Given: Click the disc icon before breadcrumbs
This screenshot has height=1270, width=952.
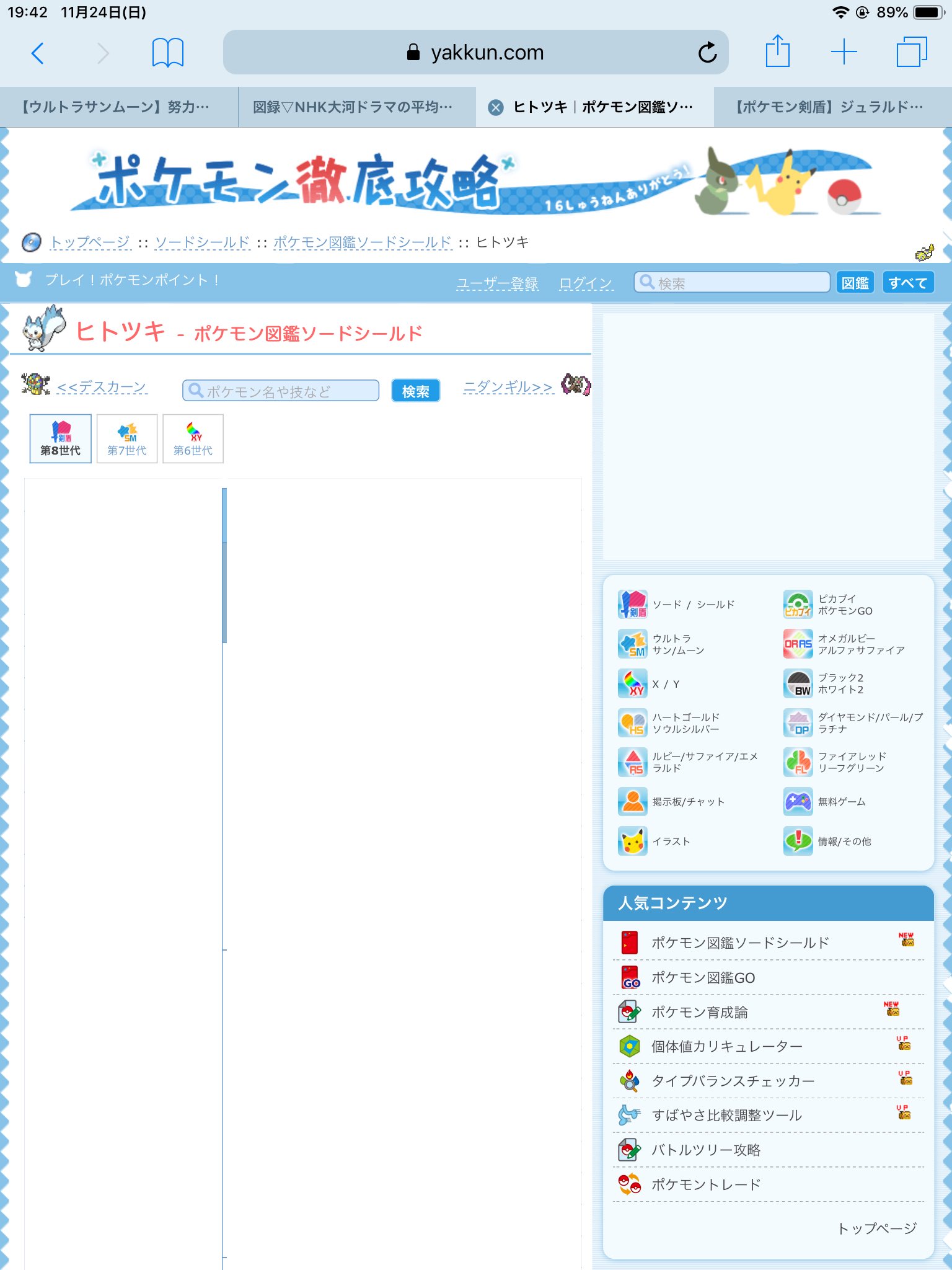Looking at the screenshot, I should [x=31, y=242].
